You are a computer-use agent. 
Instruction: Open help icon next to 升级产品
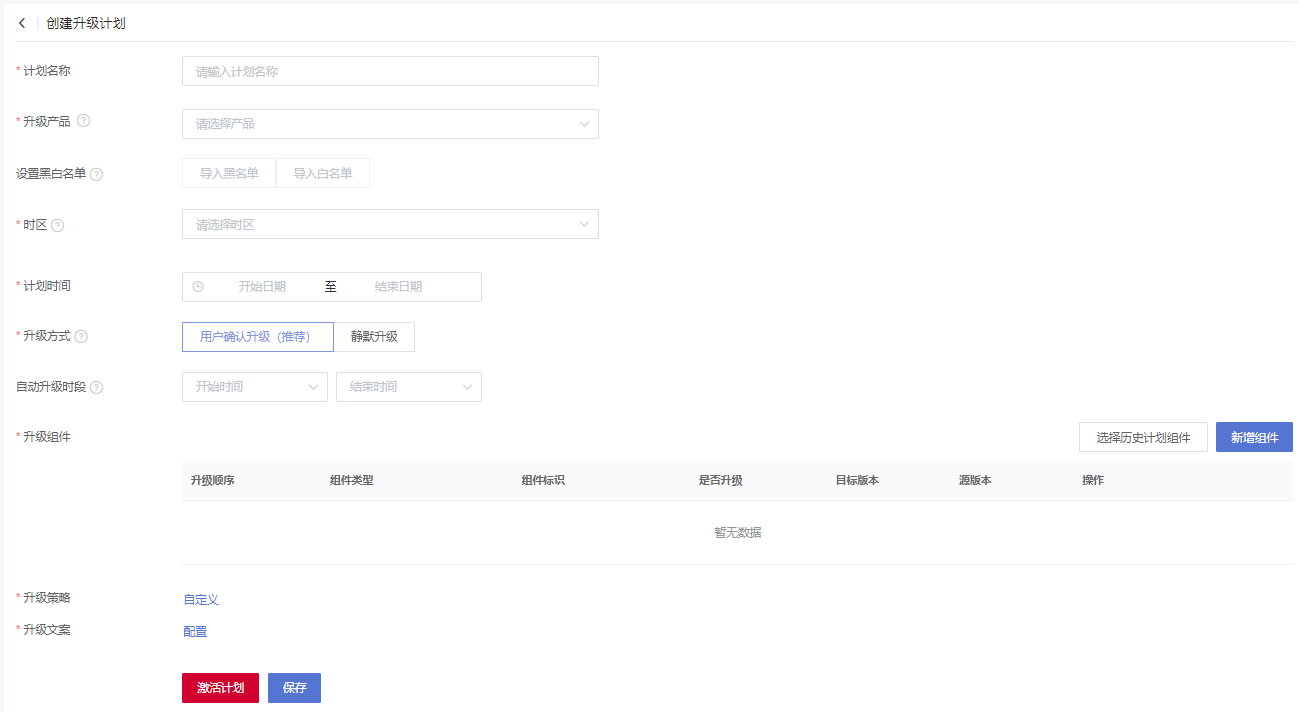coord(83,121)
